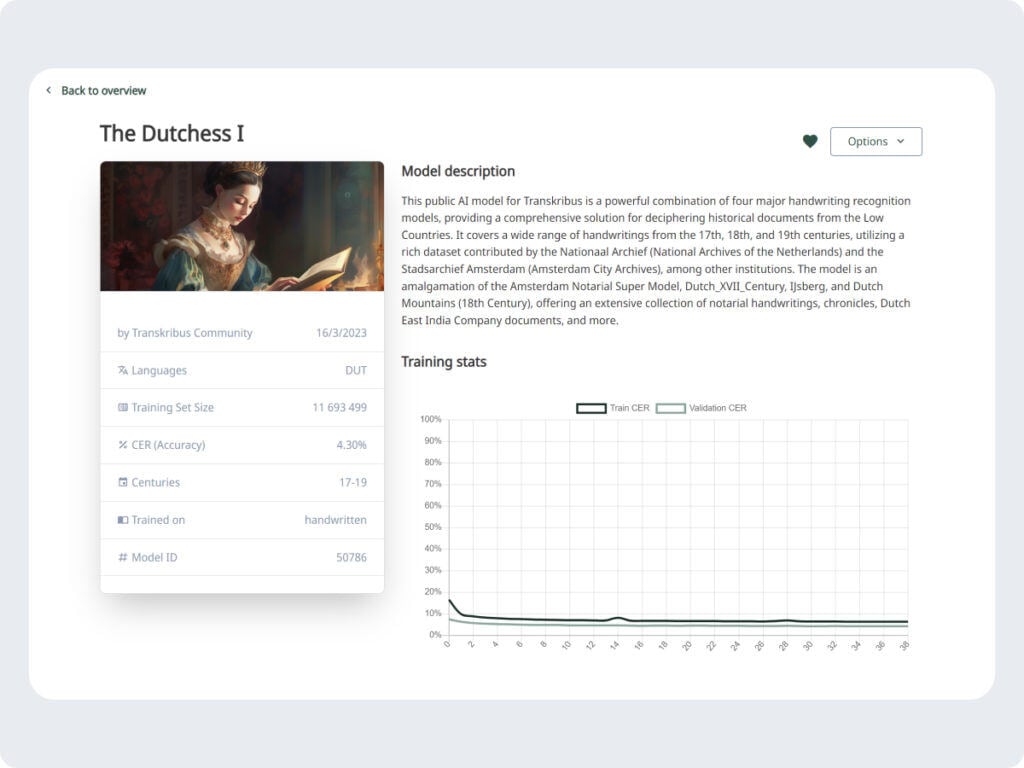Click the Train CER legend color box
Screen dimensions: 1024x768
pos(591,408)
